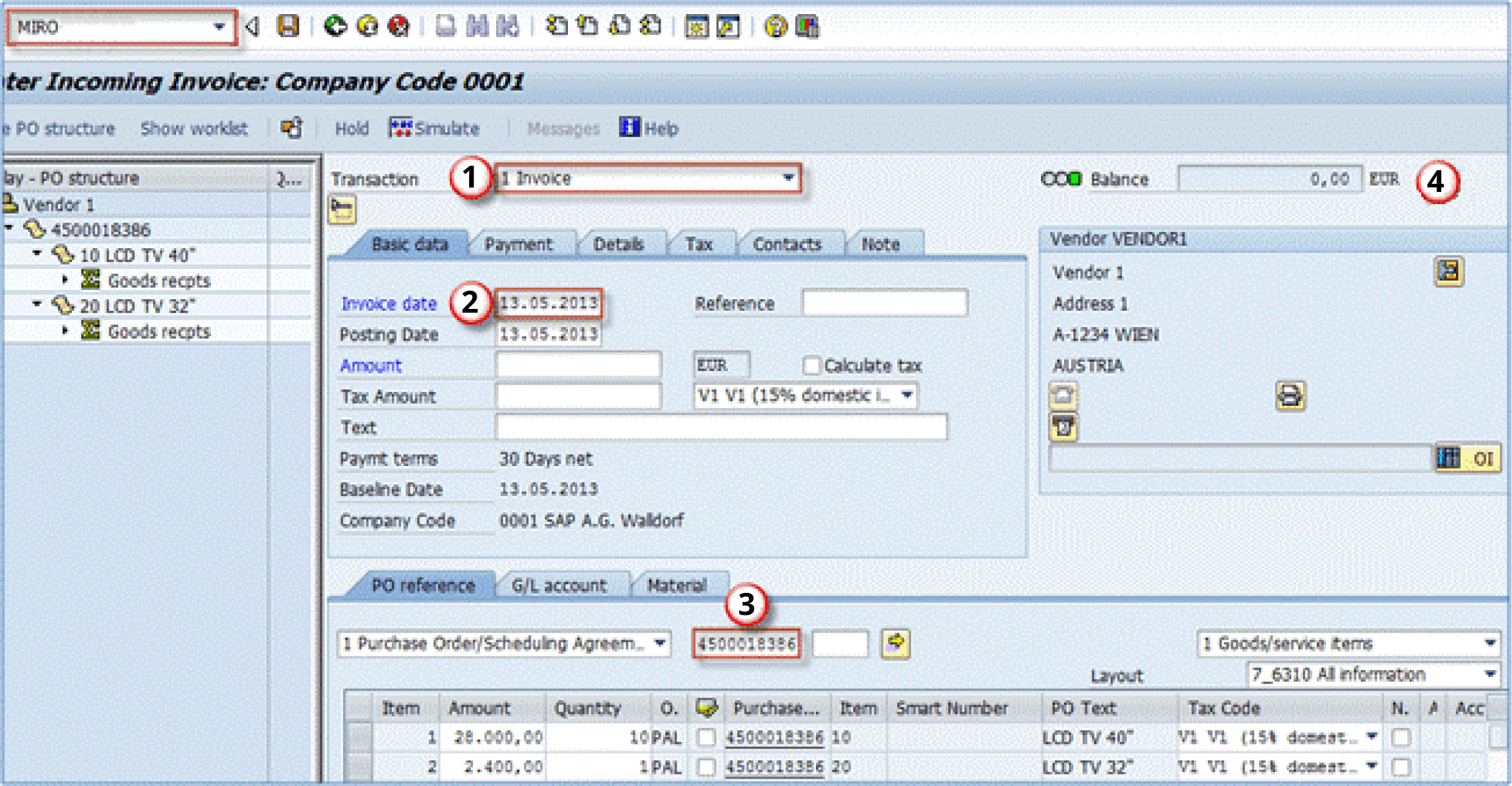
Task: Collapse the 10 LCD TV 40" tree node
Action: coord(37,252)
